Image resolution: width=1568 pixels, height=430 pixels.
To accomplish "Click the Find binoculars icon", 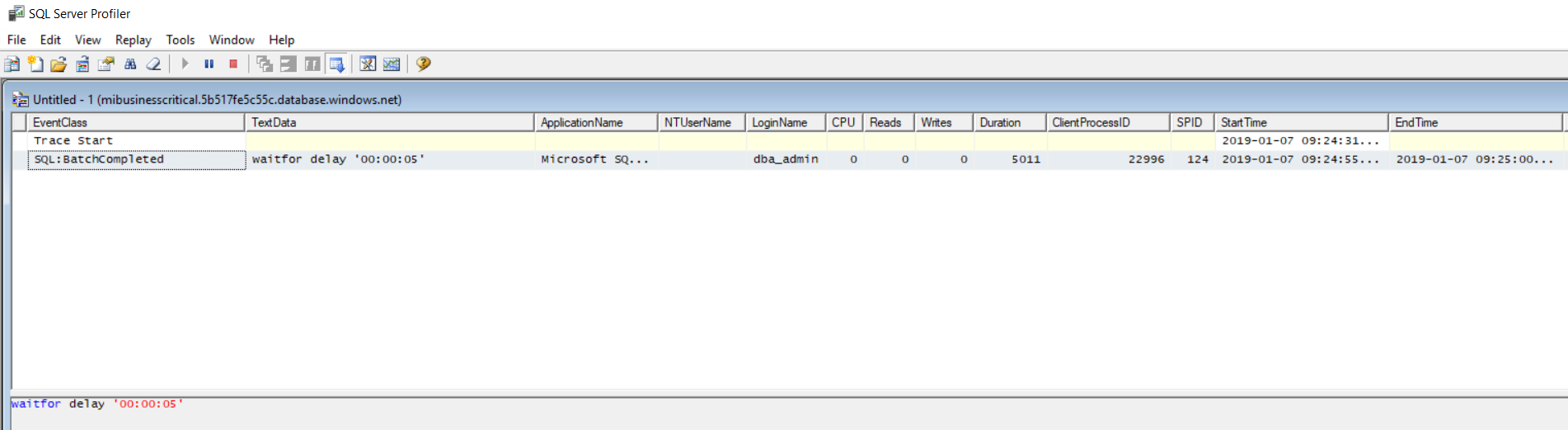I will point(130,64).
